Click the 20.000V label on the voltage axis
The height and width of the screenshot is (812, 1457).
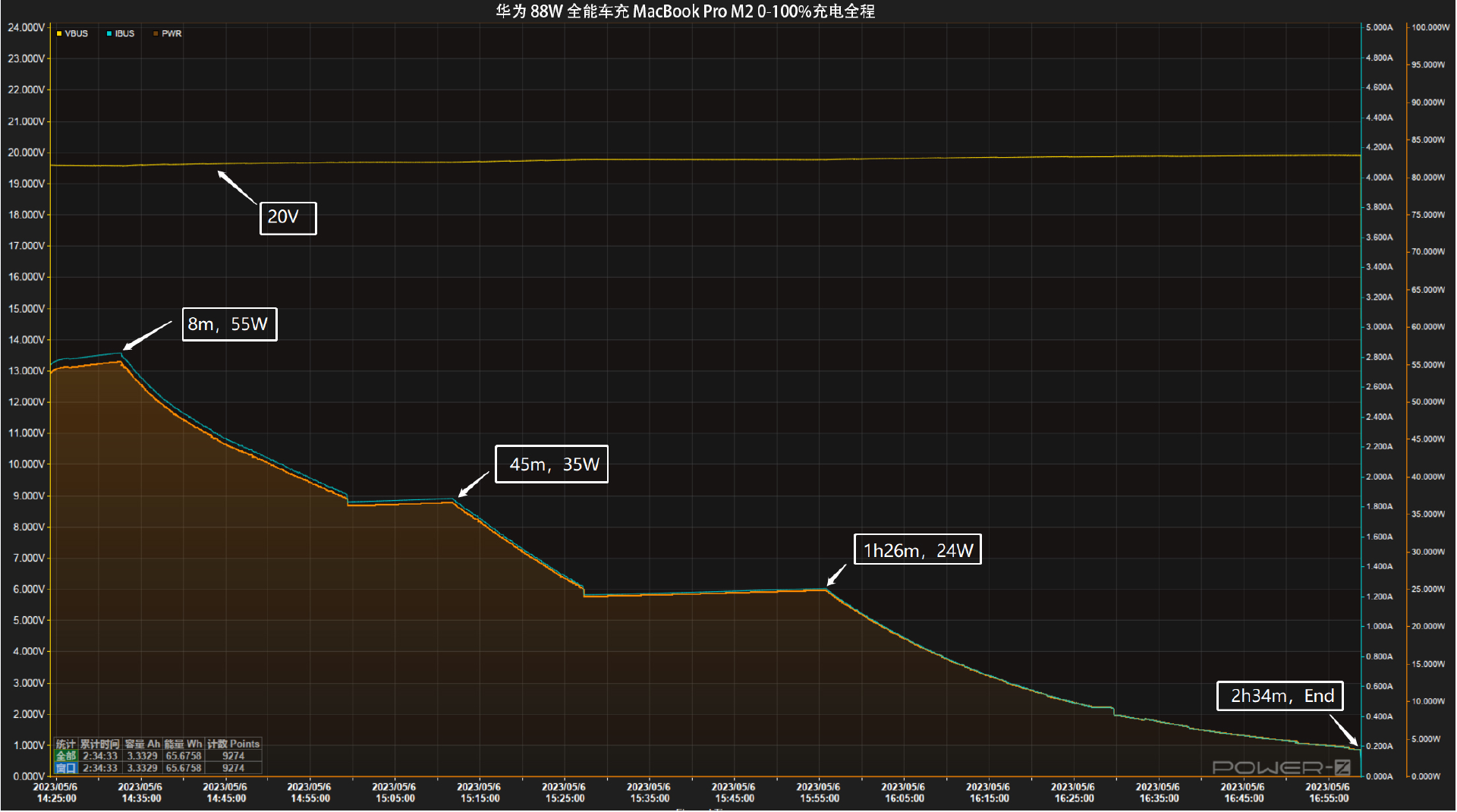[x=26, y=153]
